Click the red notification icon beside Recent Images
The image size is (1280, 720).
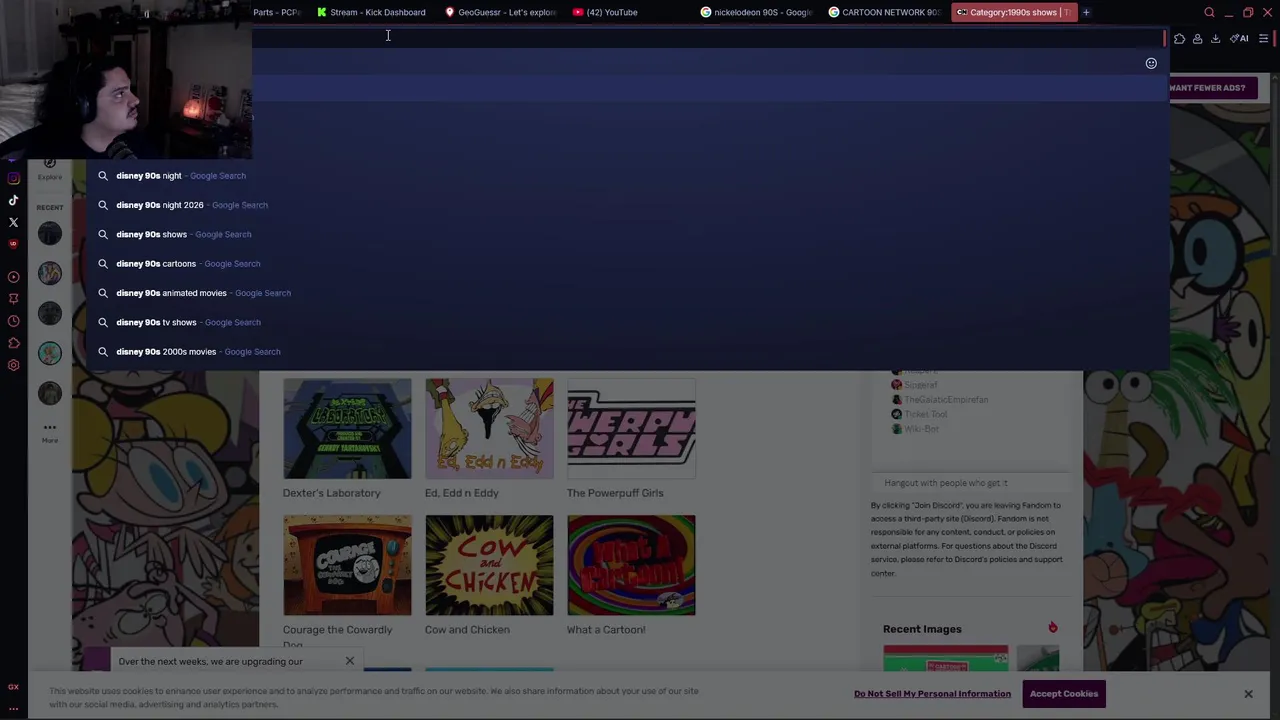[1052, 627]
